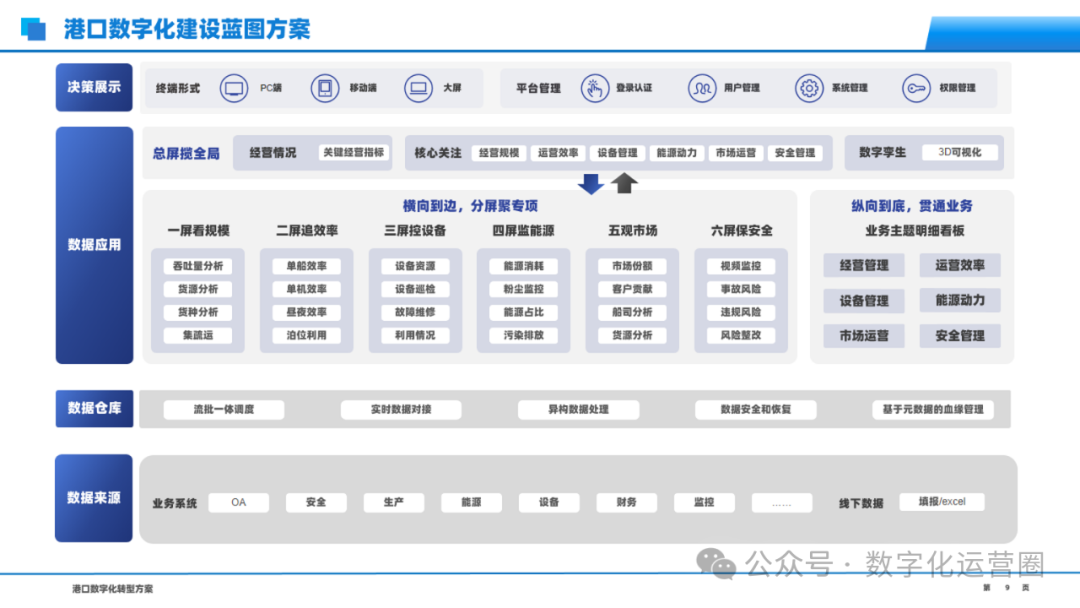1080x608 pixels.
Task: Click the 实时数据对接 box
Action: tap(401, 410)
